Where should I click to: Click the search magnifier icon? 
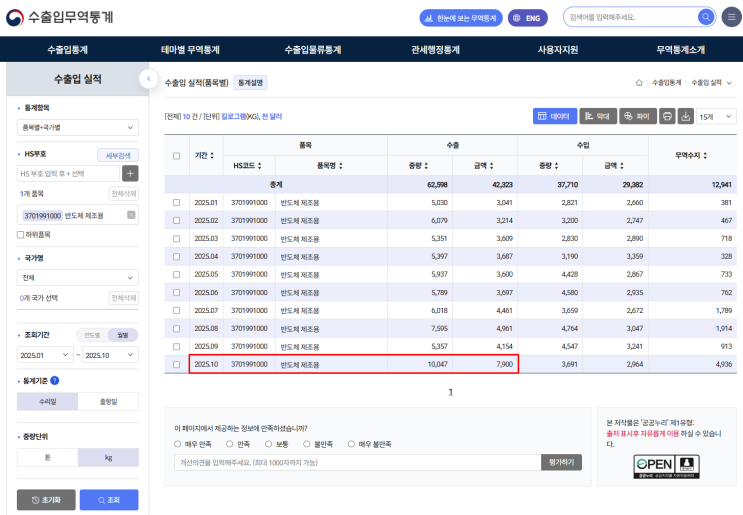click(x=706, y=17)
